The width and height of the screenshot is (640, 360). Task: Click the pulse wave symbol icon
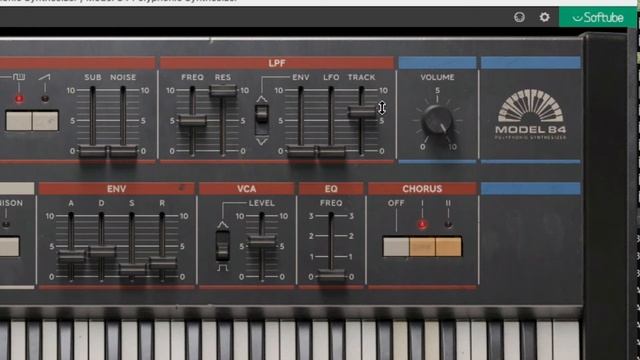click(19, 76)
